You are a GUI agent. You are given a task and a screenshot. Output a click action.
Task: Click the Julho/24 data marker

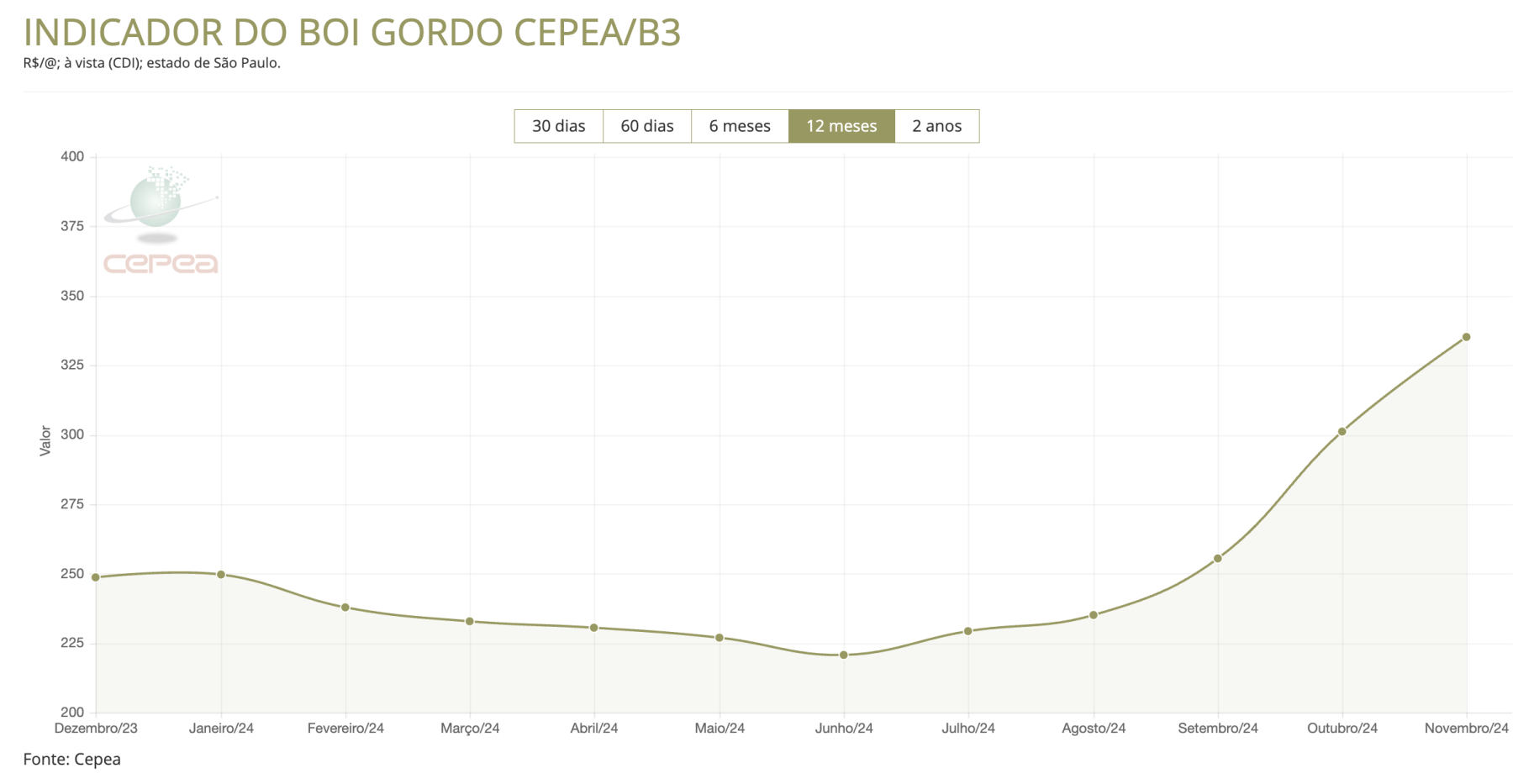tap(968, 631)
